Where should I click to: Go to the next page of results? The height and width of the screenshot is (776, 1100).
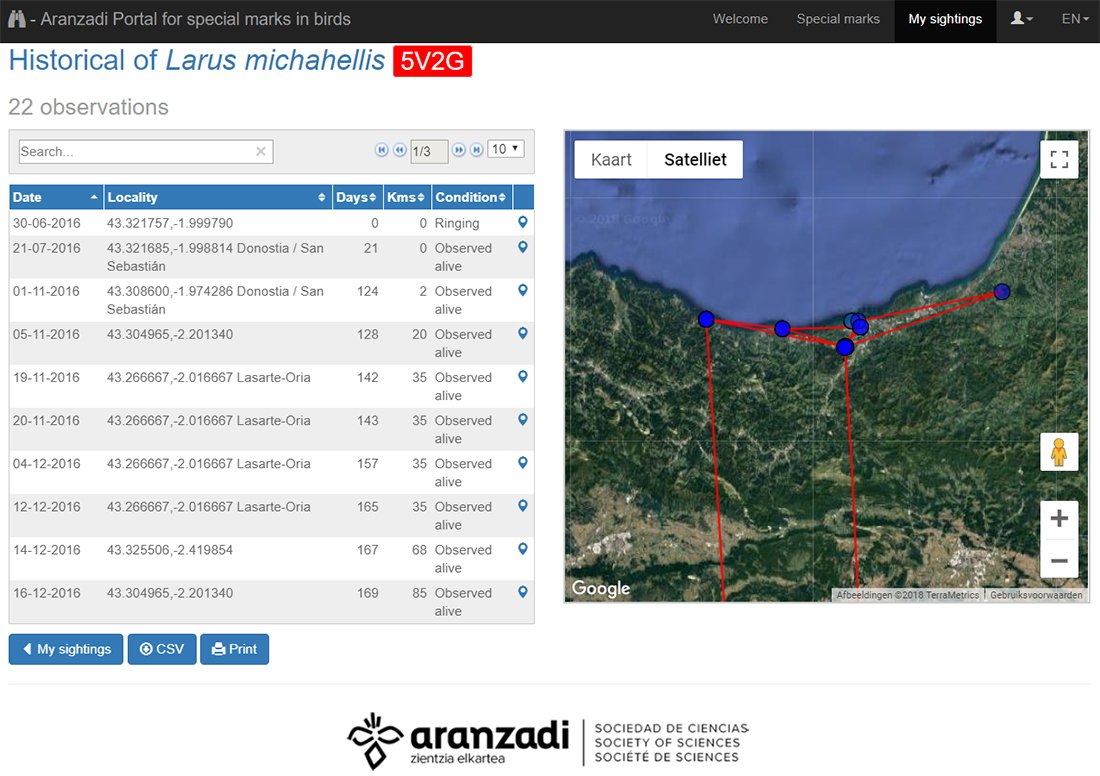pos(459,150)
